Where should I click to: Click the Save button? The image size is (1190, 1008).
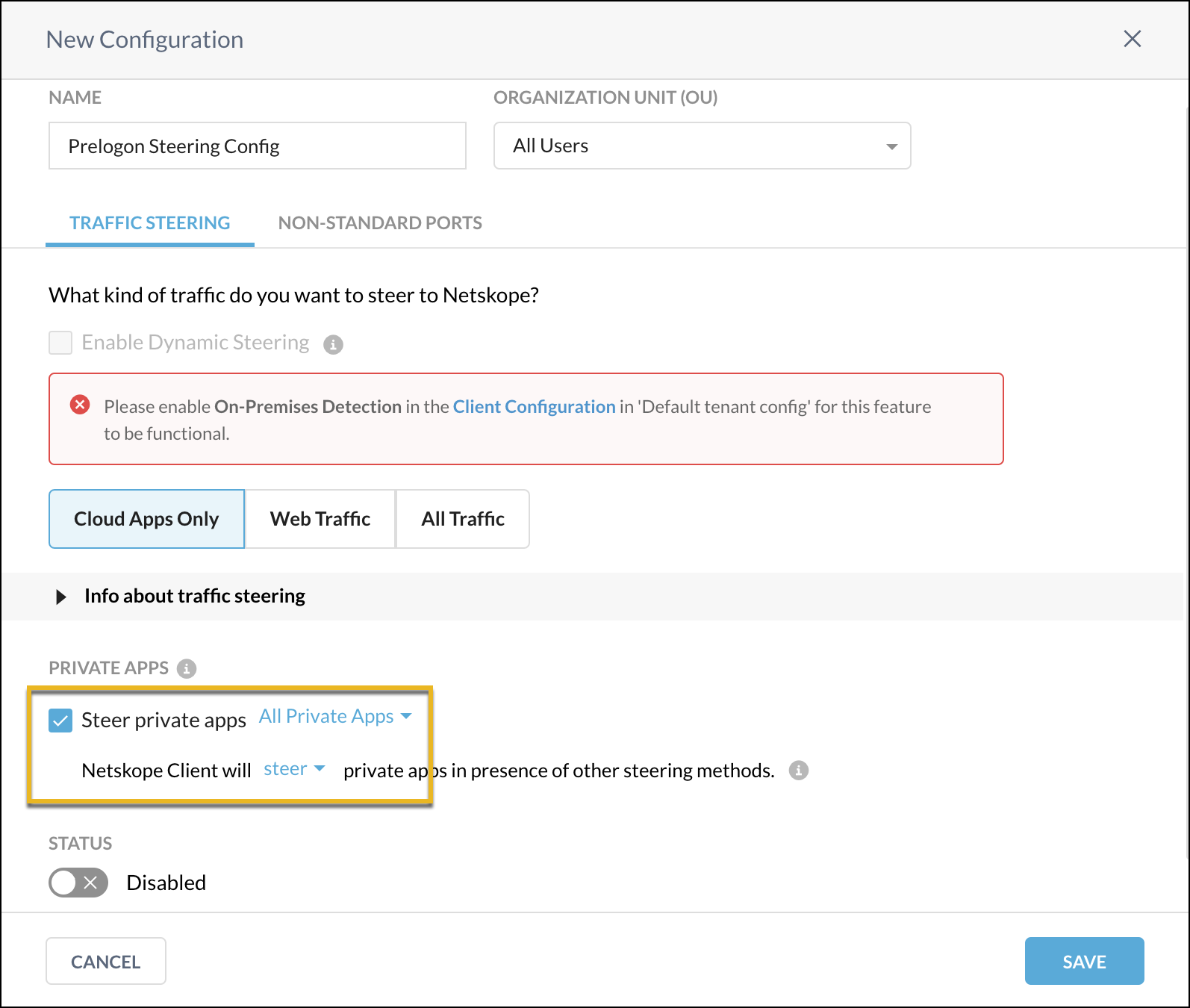tap(1084, 961)
